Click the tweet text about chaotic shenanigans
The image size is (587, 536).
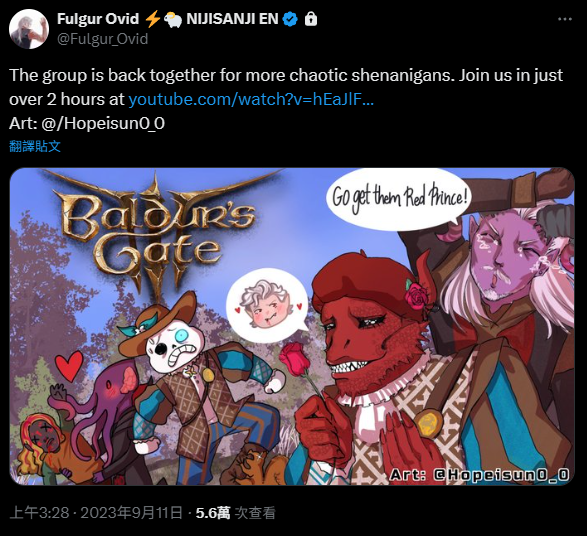coord(286,87)
